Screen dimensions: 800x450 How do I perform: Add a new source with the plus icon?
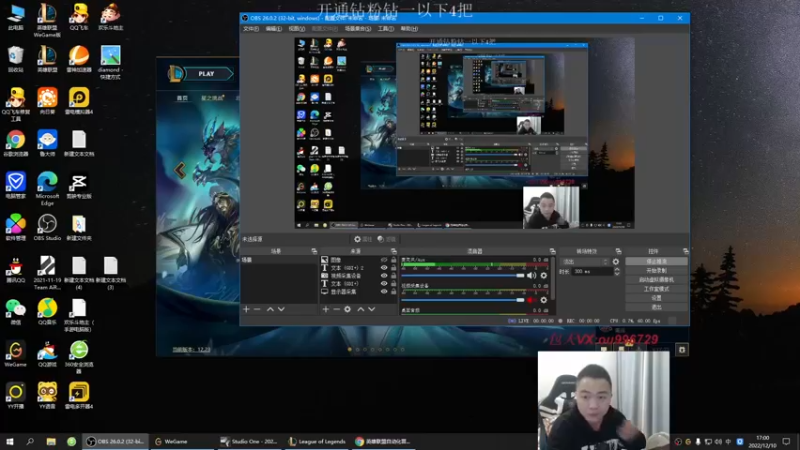326,309
